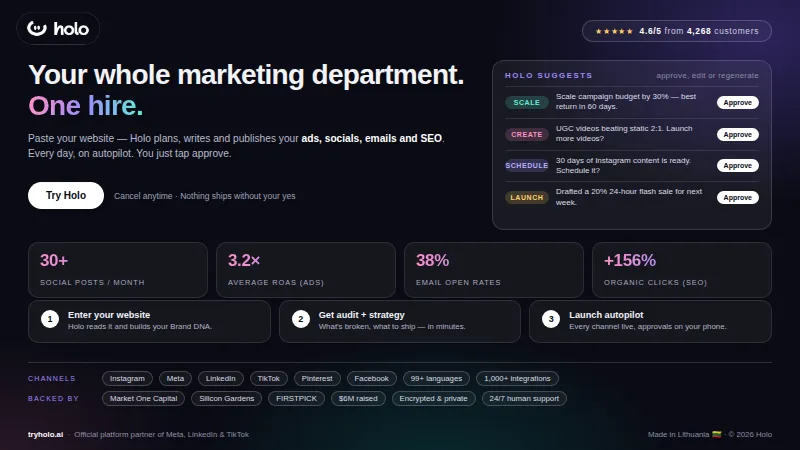Select the CREATE tag
The width and height of the screenshot is (800, 450).
click(x=527, y=135)
